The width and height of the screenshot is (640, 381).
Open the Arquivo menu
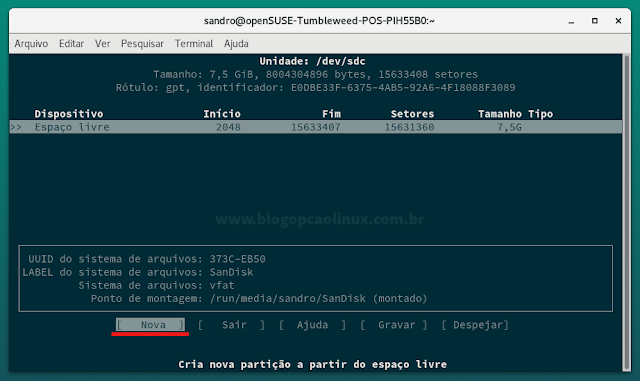31,44
